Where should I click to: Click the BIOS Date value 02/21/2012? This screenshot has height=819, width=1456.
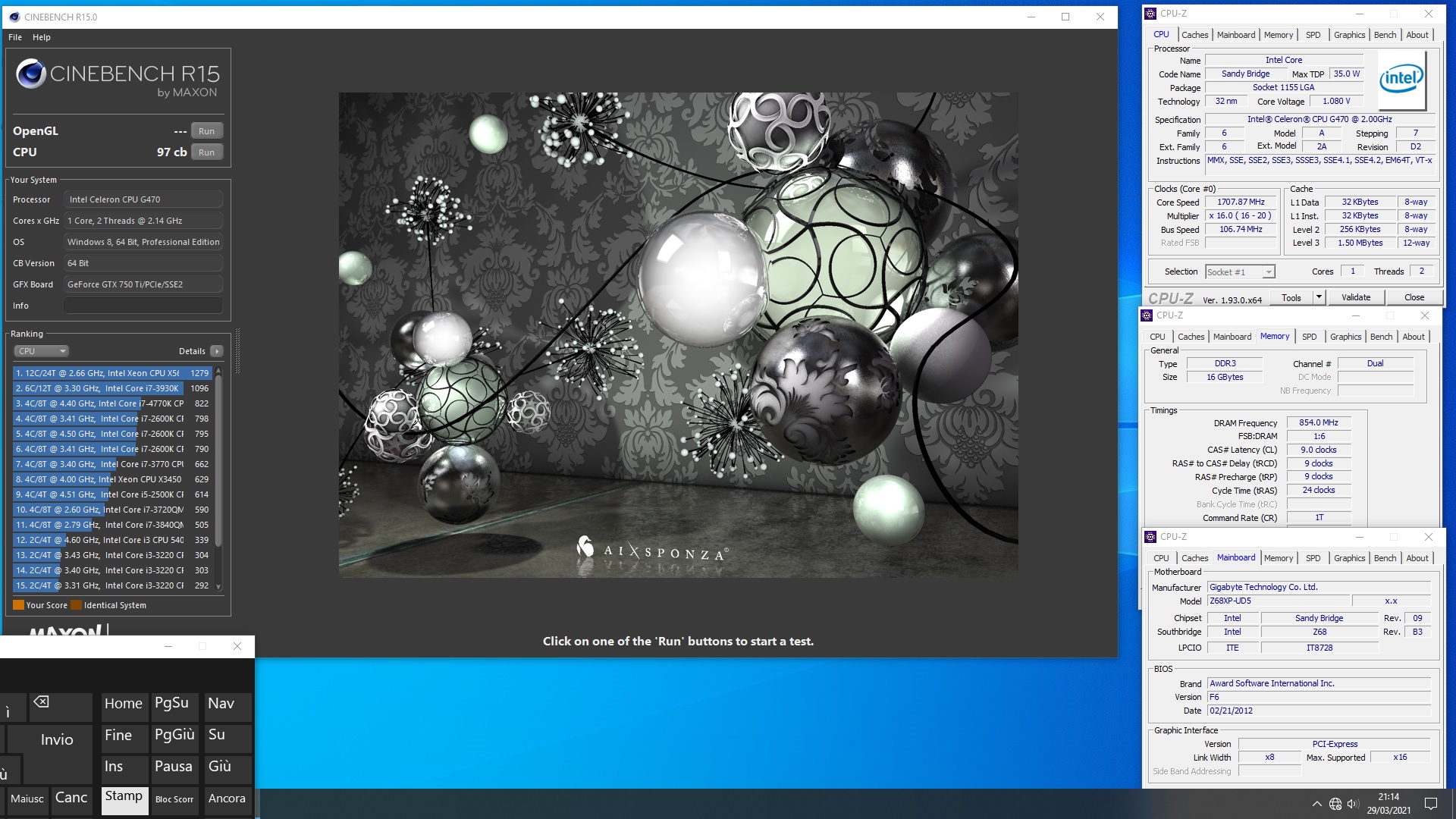pos(1319,711)
